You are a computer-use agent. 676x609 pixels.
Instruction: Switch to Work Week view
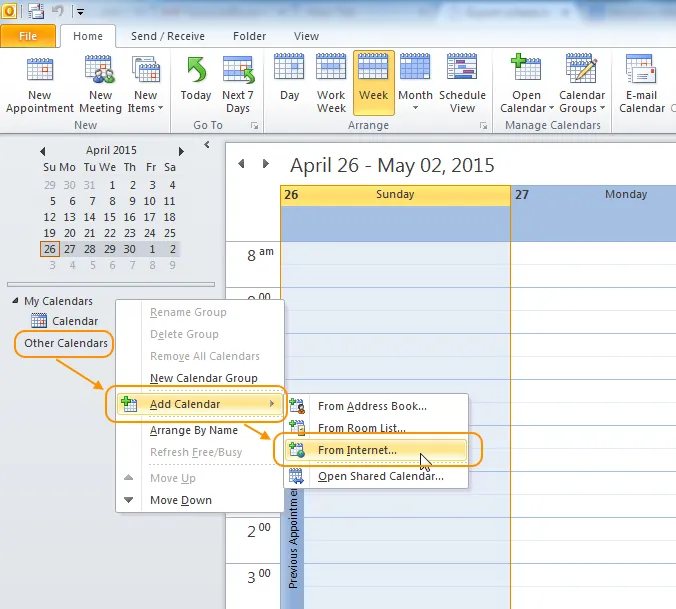point(331,84)
